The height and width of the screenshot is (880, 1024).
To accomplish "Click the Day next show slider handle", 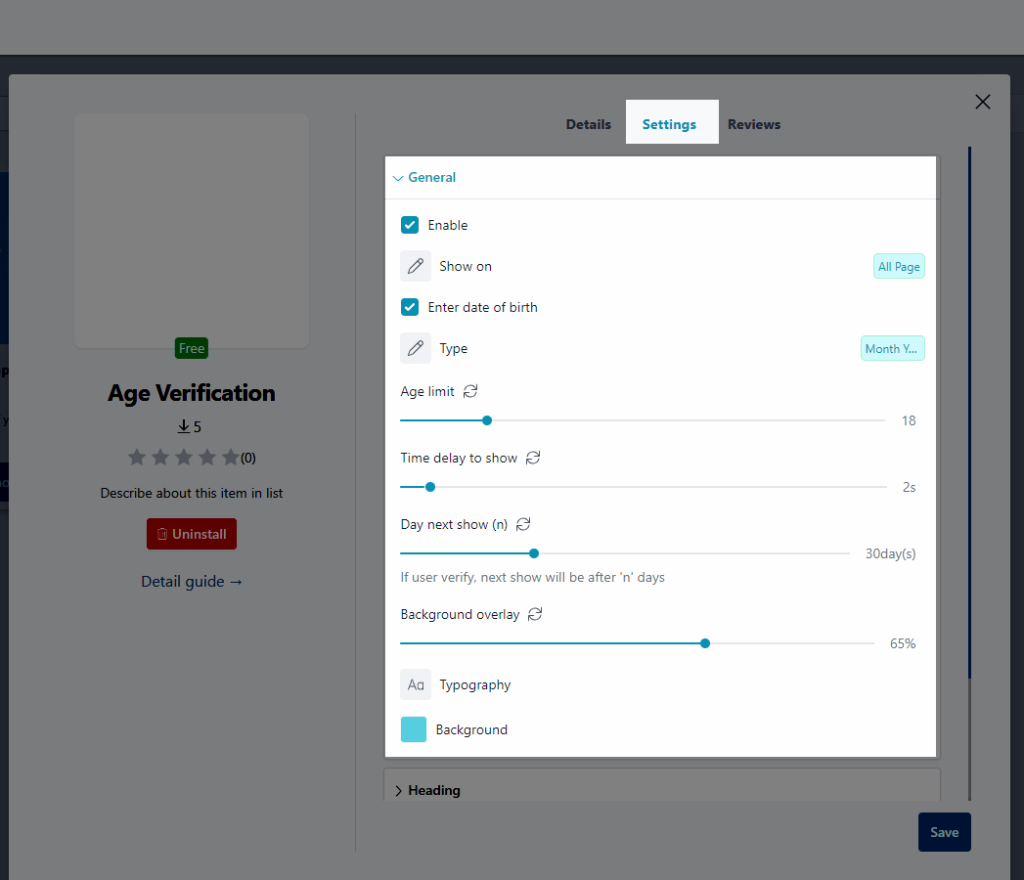I will 534,554.
